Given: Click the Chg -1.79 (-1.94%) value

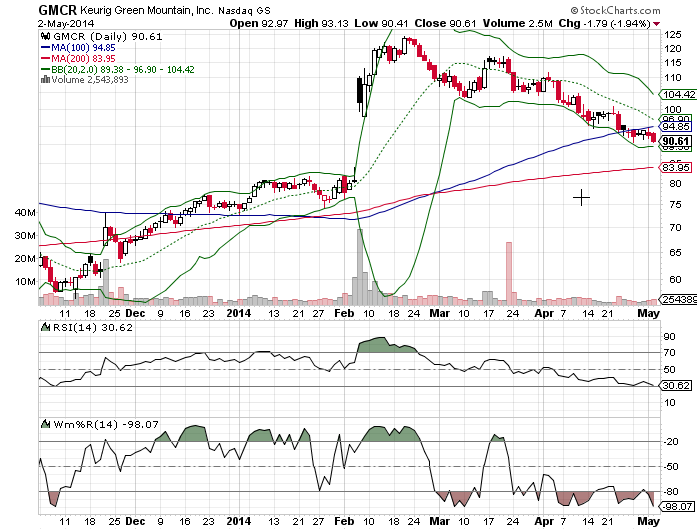Looking at the screenshot, I should click(605, 23).
